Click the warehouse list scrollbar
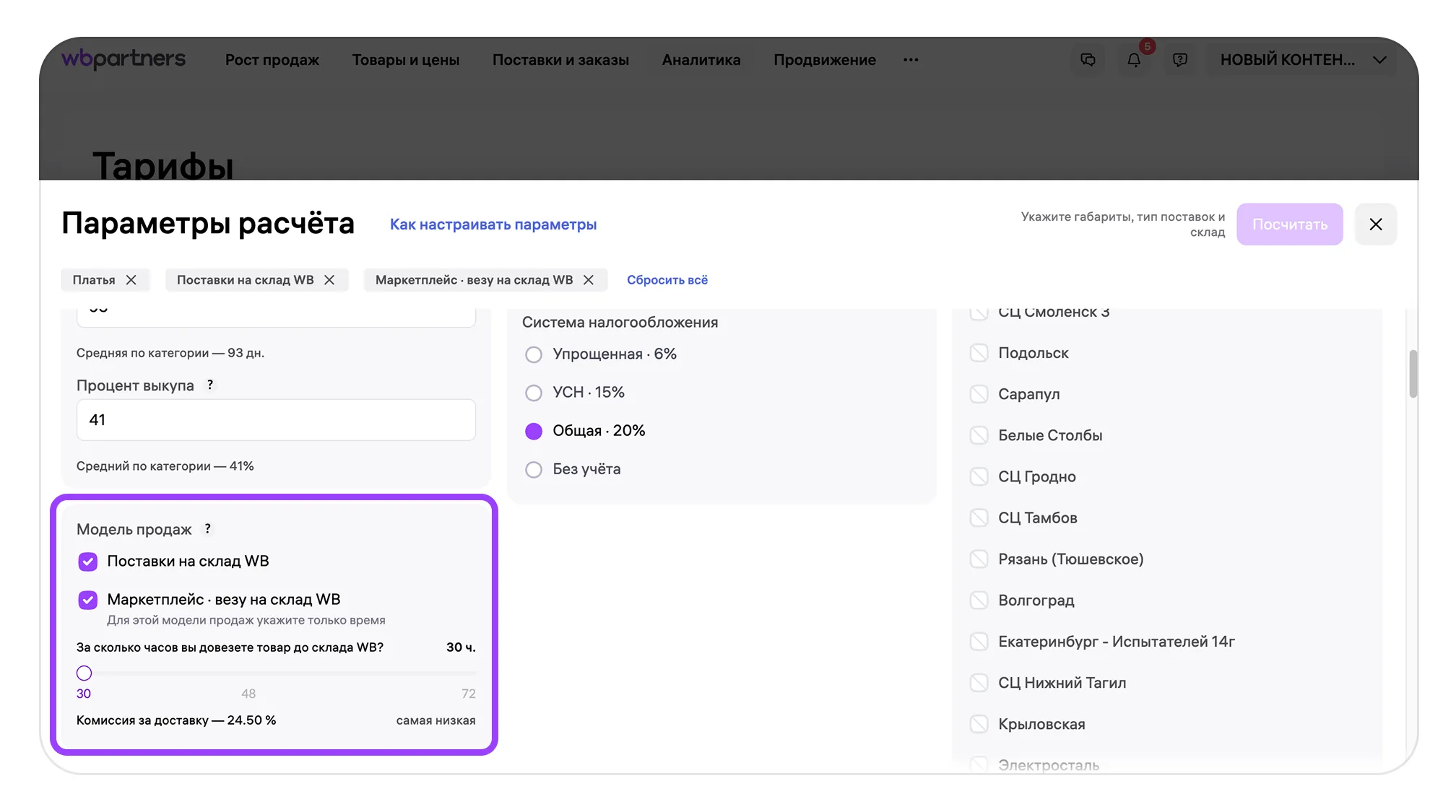This screenshot has width=1456, height=812. click(x=1413, y=374)
